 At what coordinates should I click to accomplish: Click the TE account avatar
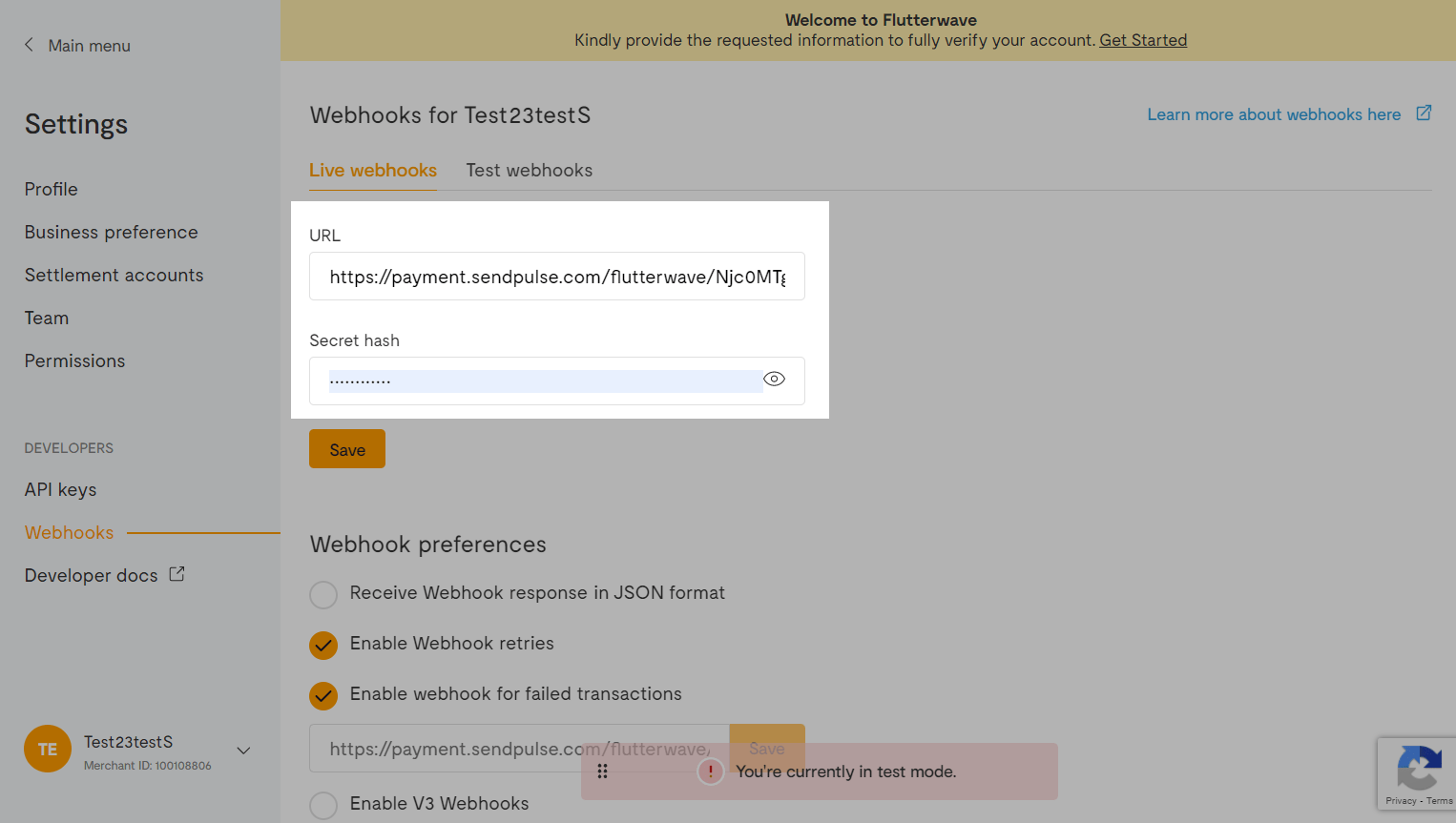[48, 750]
